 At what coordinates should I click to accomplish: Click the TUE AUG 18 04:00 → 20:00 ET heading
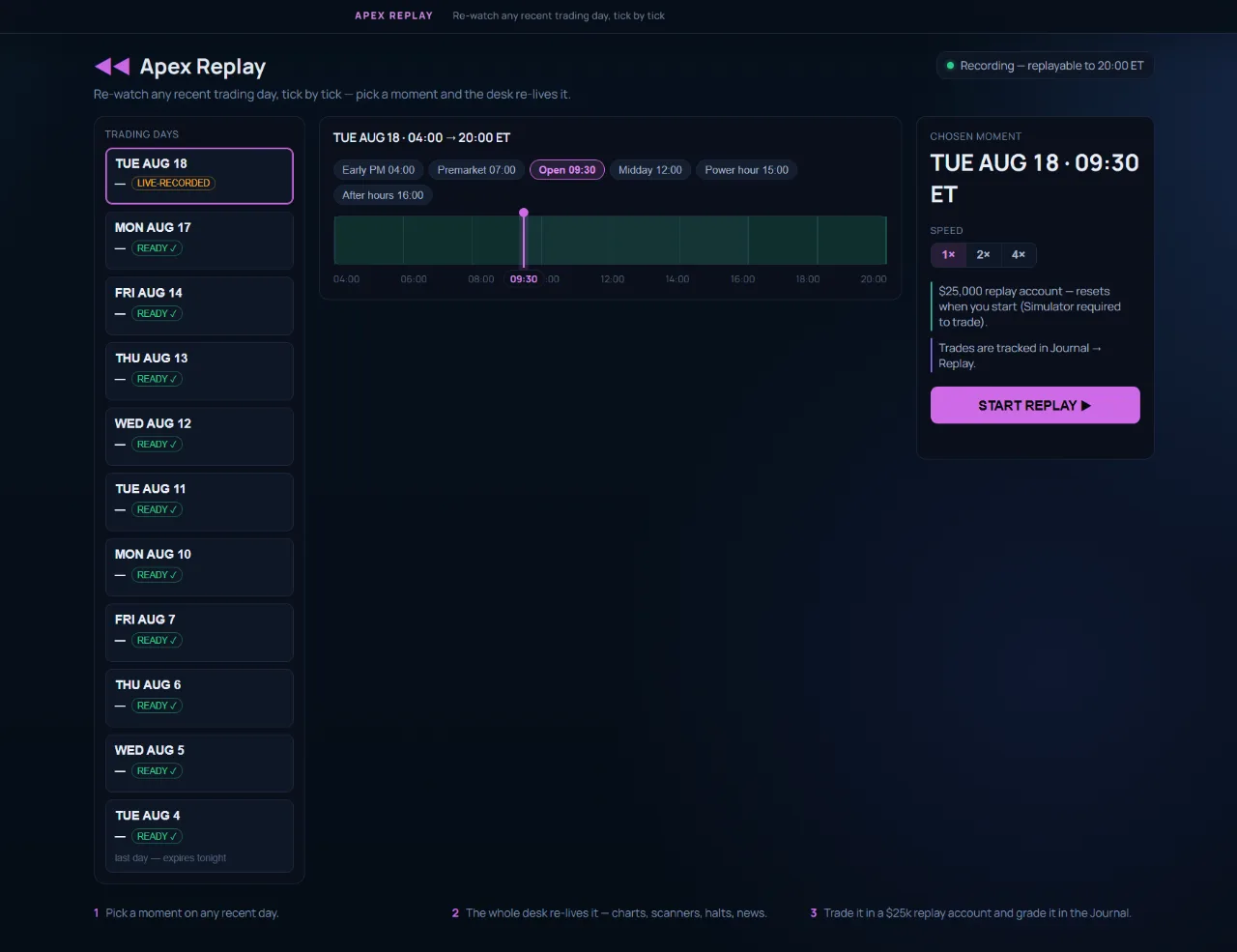(421, 138)
